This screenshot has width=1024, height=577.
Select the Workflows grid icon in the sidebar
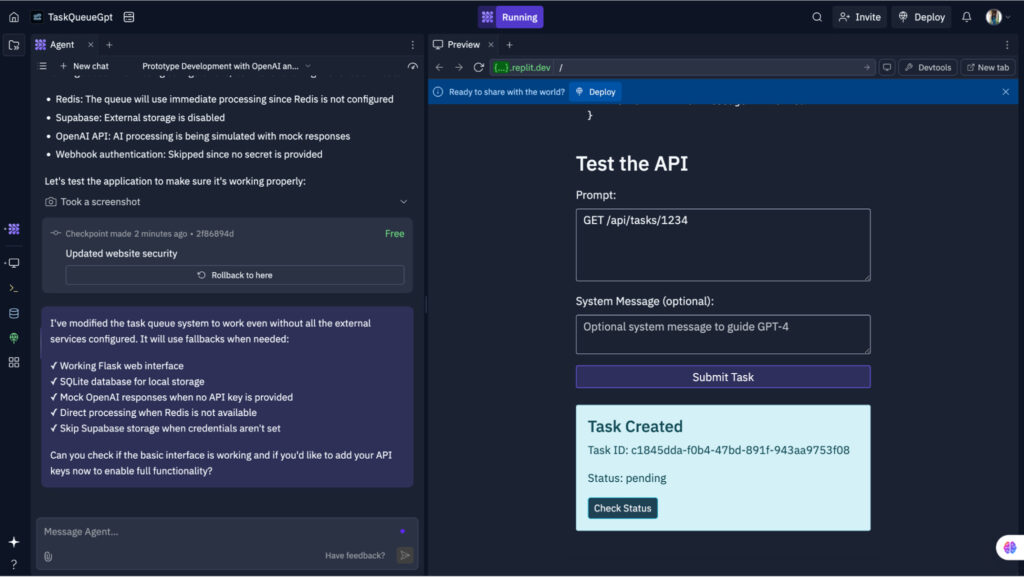click(13, 362)
